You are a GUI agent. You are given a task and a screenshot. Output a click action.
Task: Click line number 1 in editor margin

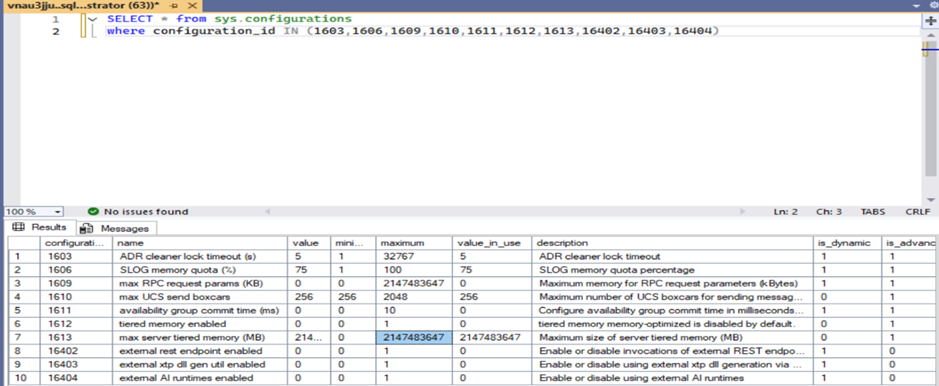[x=55, y=19]
